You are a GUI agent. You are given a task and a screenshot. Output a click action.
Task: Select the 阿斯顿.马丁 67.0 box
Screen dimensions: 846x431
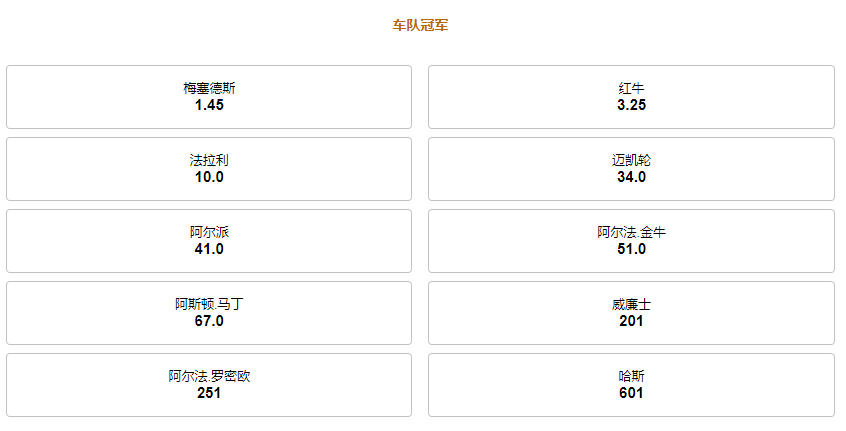tap(209, 313)
